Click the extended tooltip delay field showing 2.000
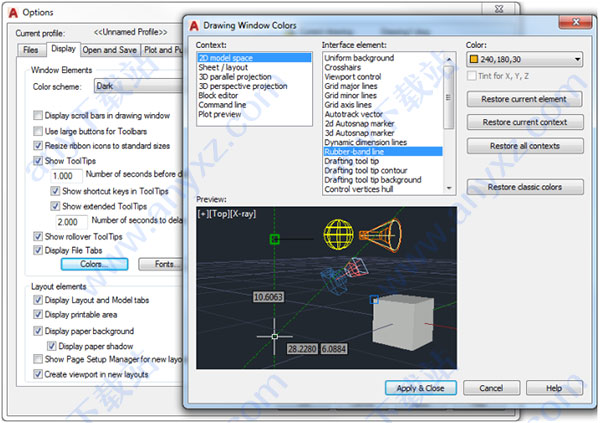This screenshot has height=423, width=600. [72, 222]
